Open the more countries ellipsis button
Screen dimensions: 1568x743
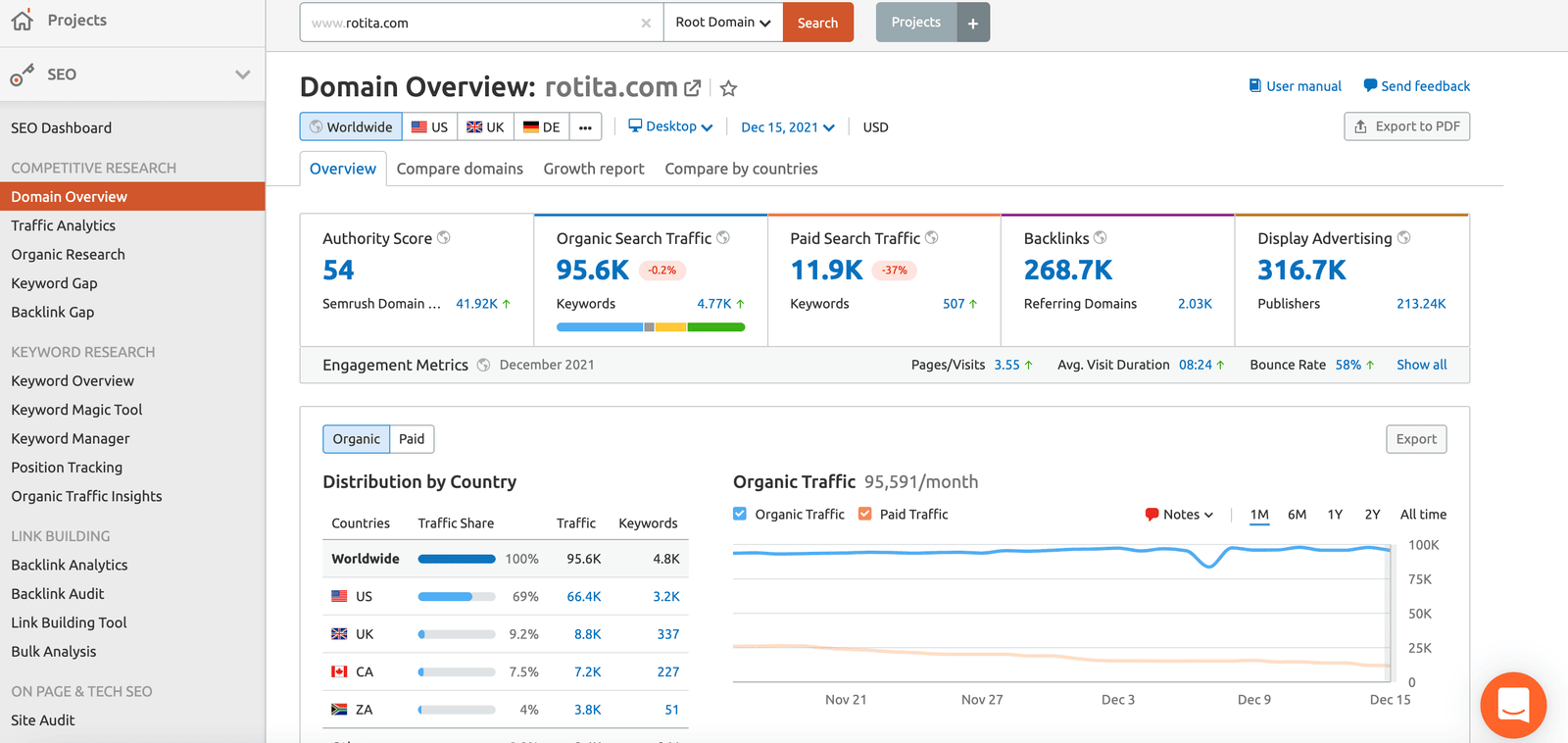(x=585, y=127)
